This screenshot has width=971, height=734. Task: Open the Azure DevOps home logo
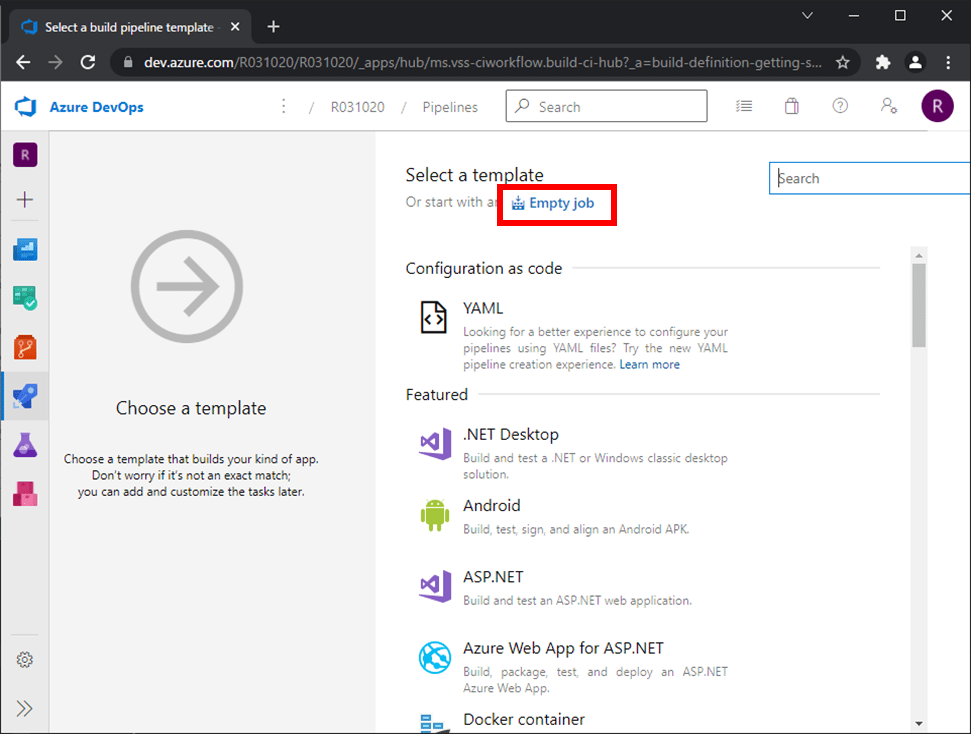(x=25, y=107)
